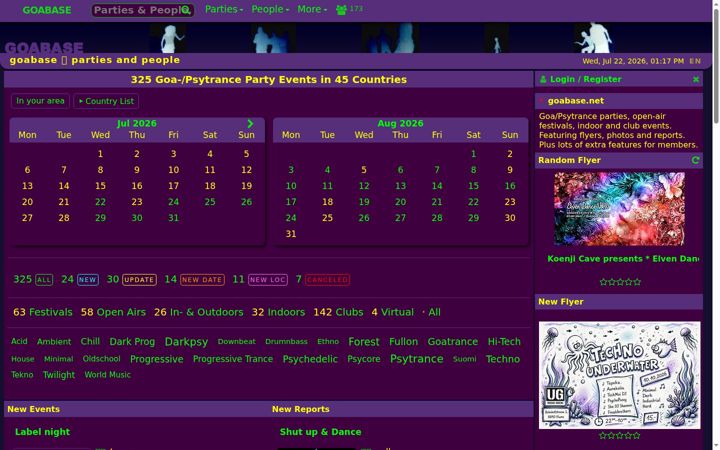
Task: Open the Shut up & Dance report
Action: pos(321,432)
